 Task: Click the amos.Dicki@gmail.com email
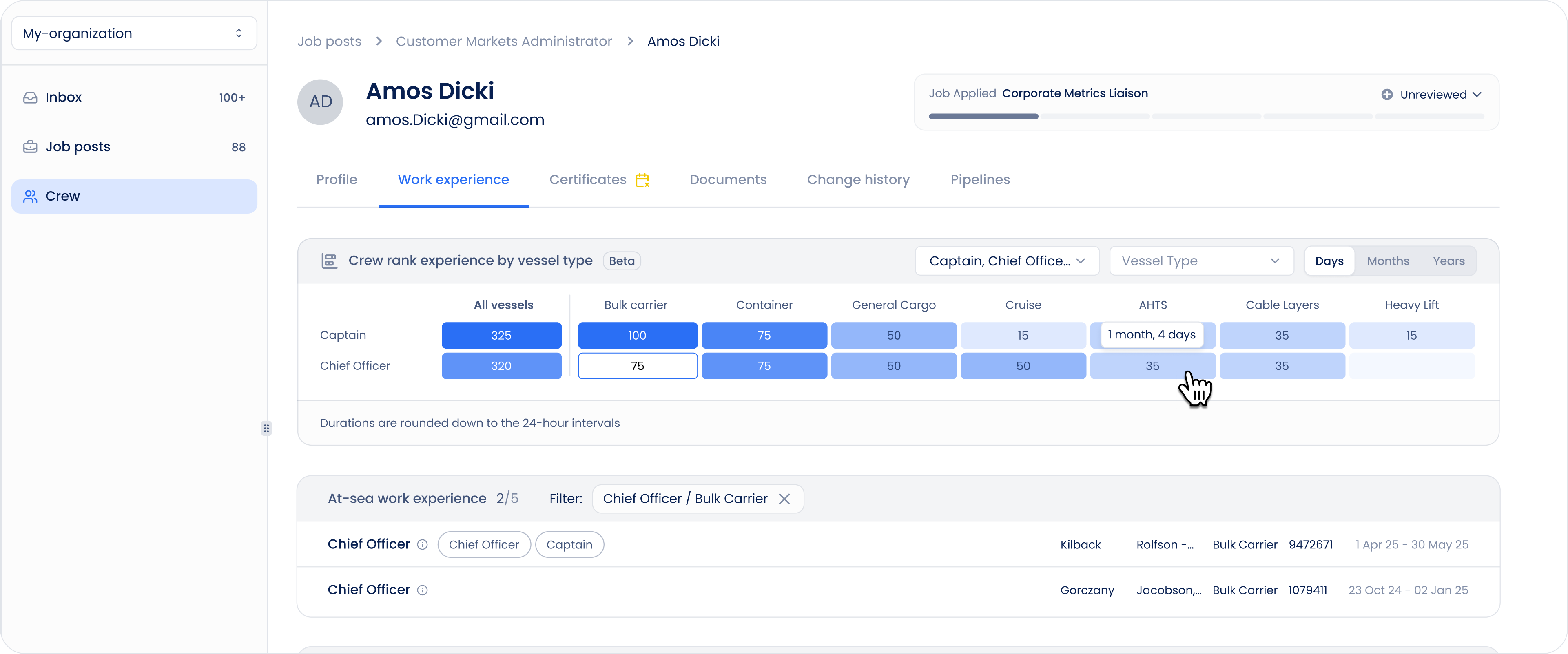coord(455,120)
